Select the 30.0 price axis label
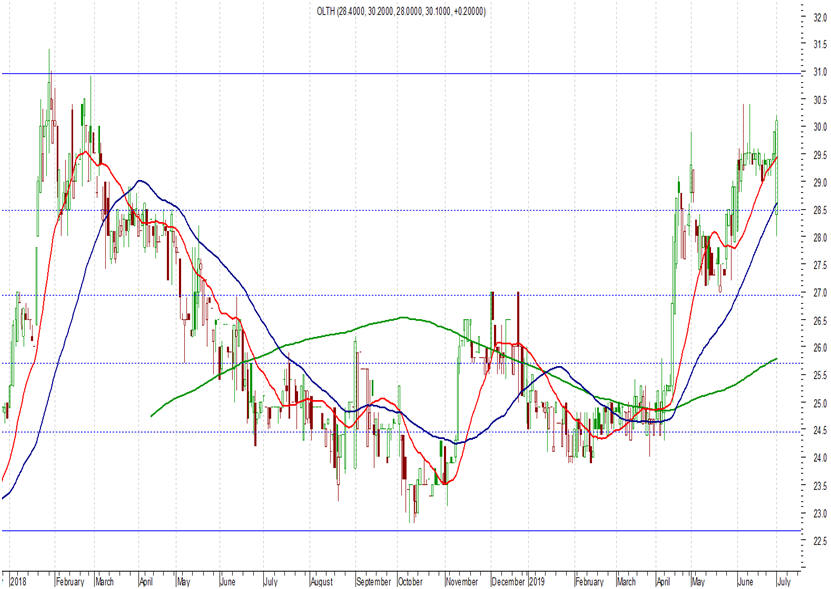 tap(820, 127)
